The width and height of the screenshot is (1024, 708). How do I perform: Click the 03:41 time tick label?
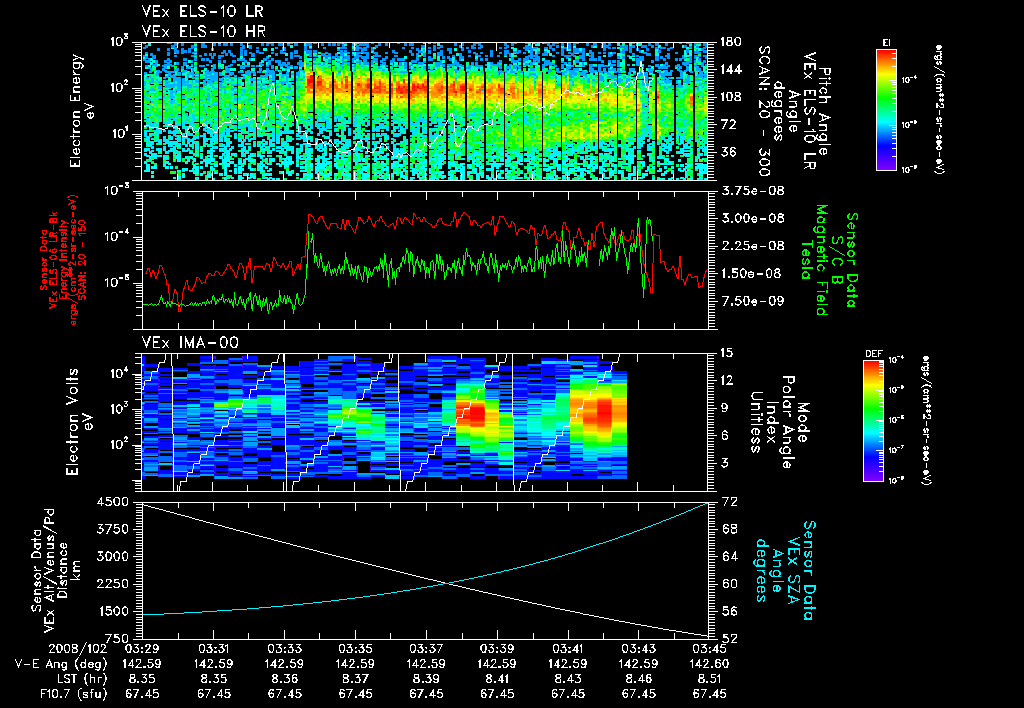[568, 649]
